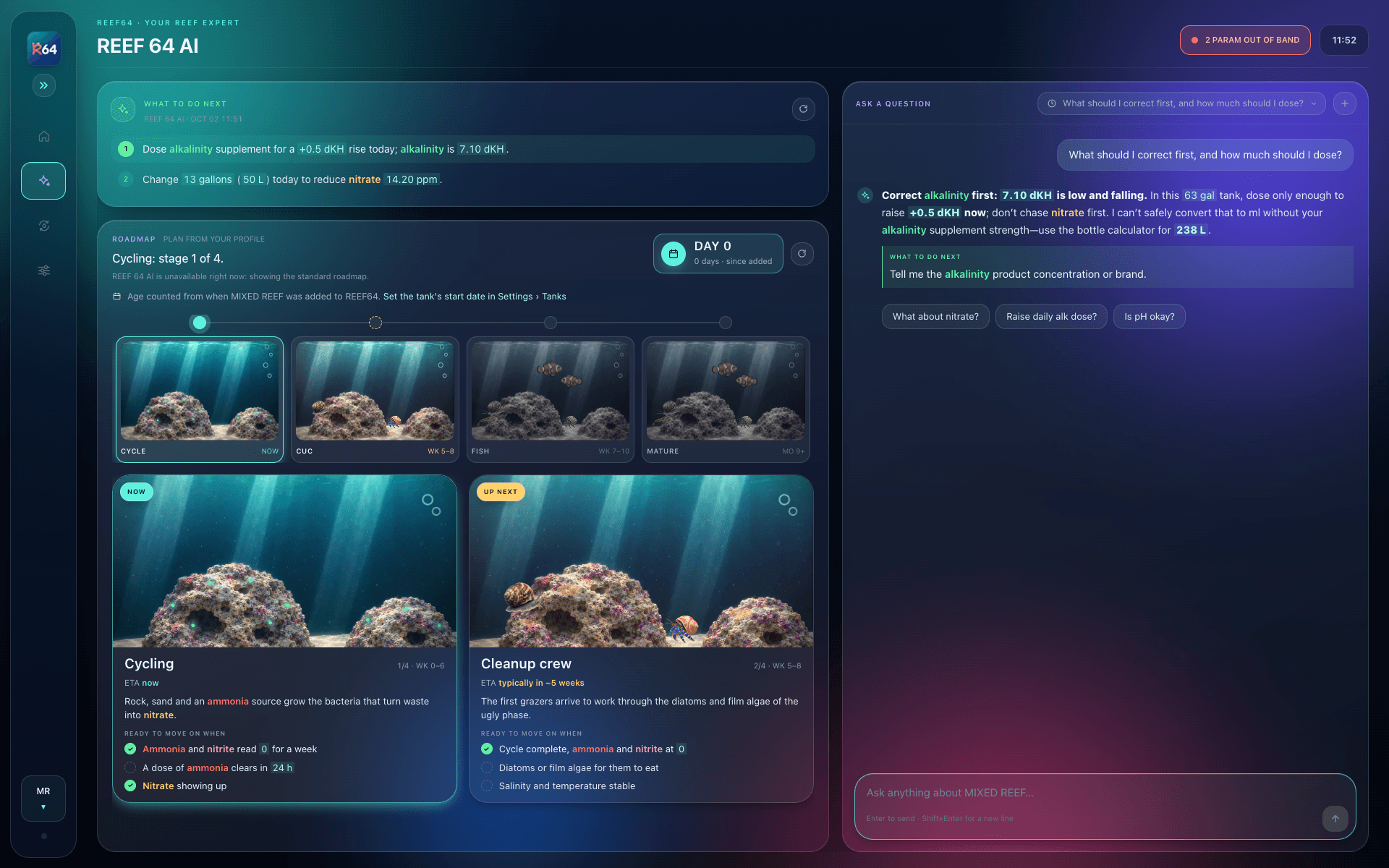Click the Day 0 calendar icon
The height and width of the screenshot is (868, 1389).
pyautogui.click(x=674, y=254)
